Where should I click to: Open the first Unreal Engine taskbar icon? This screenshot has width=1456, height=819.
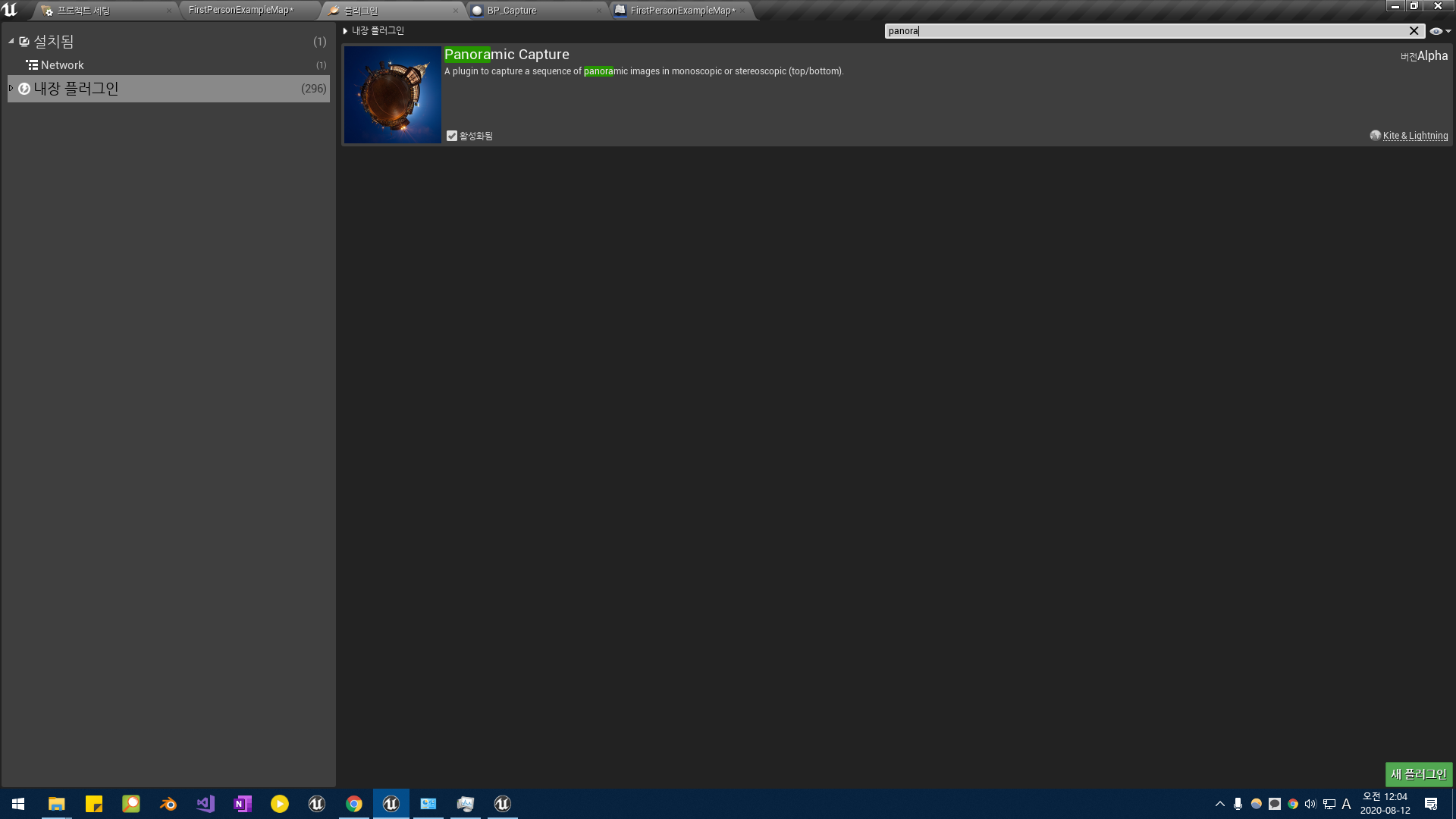pyautogui.click(x=316, y=804)
